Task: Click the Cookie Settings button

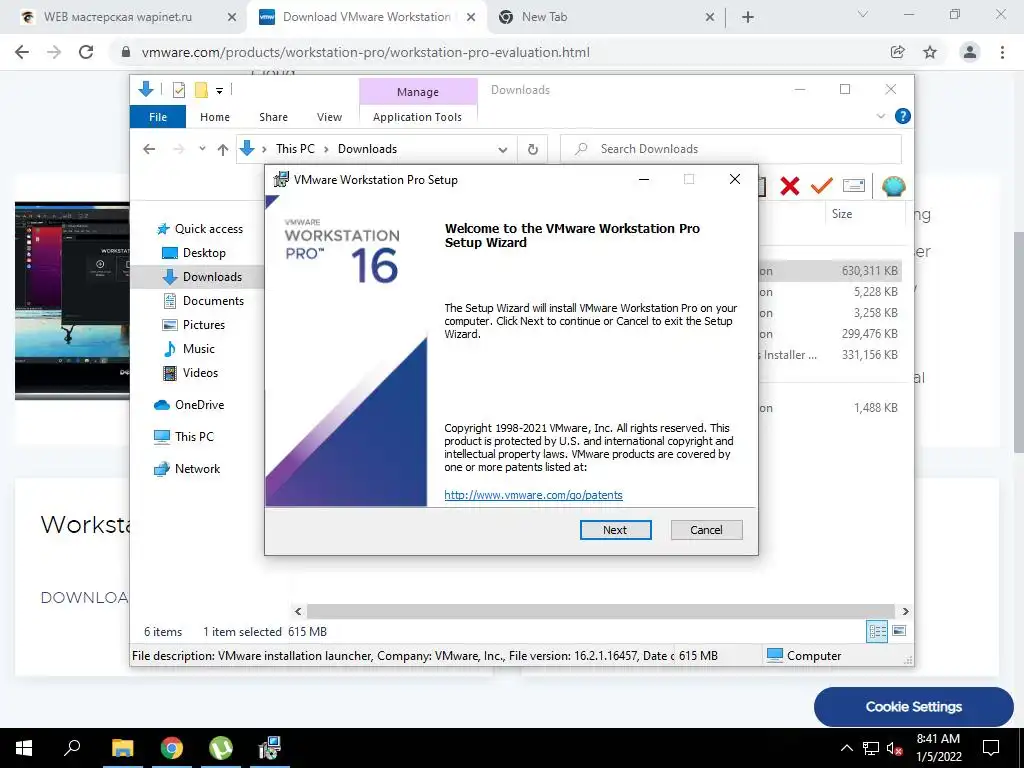Action: coord(913,707)
